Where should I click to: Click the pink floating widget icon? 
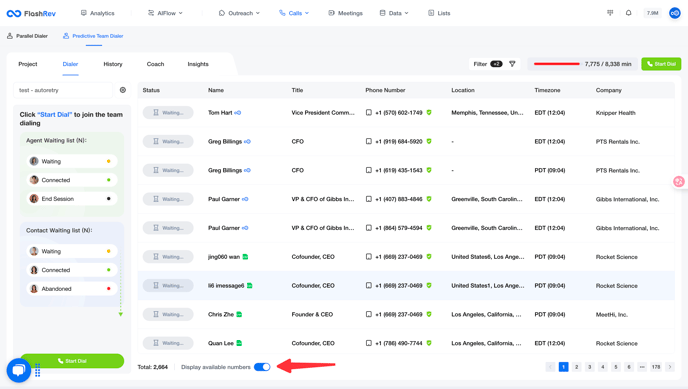(679, 182)
